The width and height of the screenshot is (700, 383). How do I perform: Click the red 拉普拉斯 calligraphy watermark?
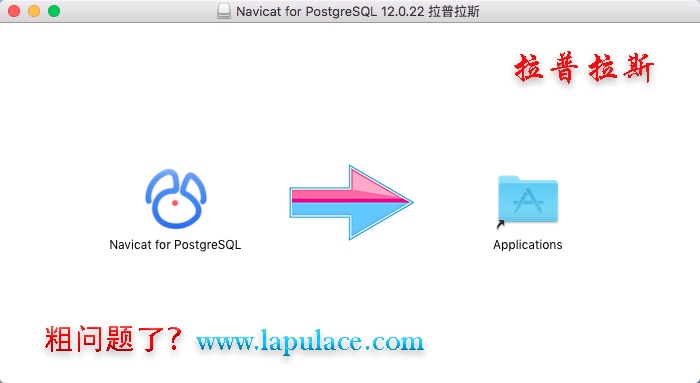(x=584, y=68)
